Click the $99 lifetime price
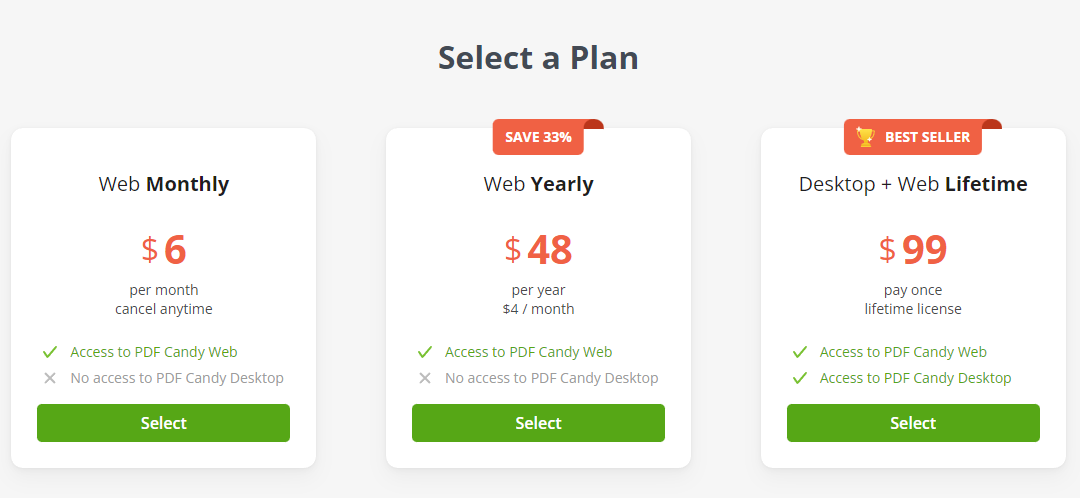Screen dimensions: 1080x498 point(913,249)
